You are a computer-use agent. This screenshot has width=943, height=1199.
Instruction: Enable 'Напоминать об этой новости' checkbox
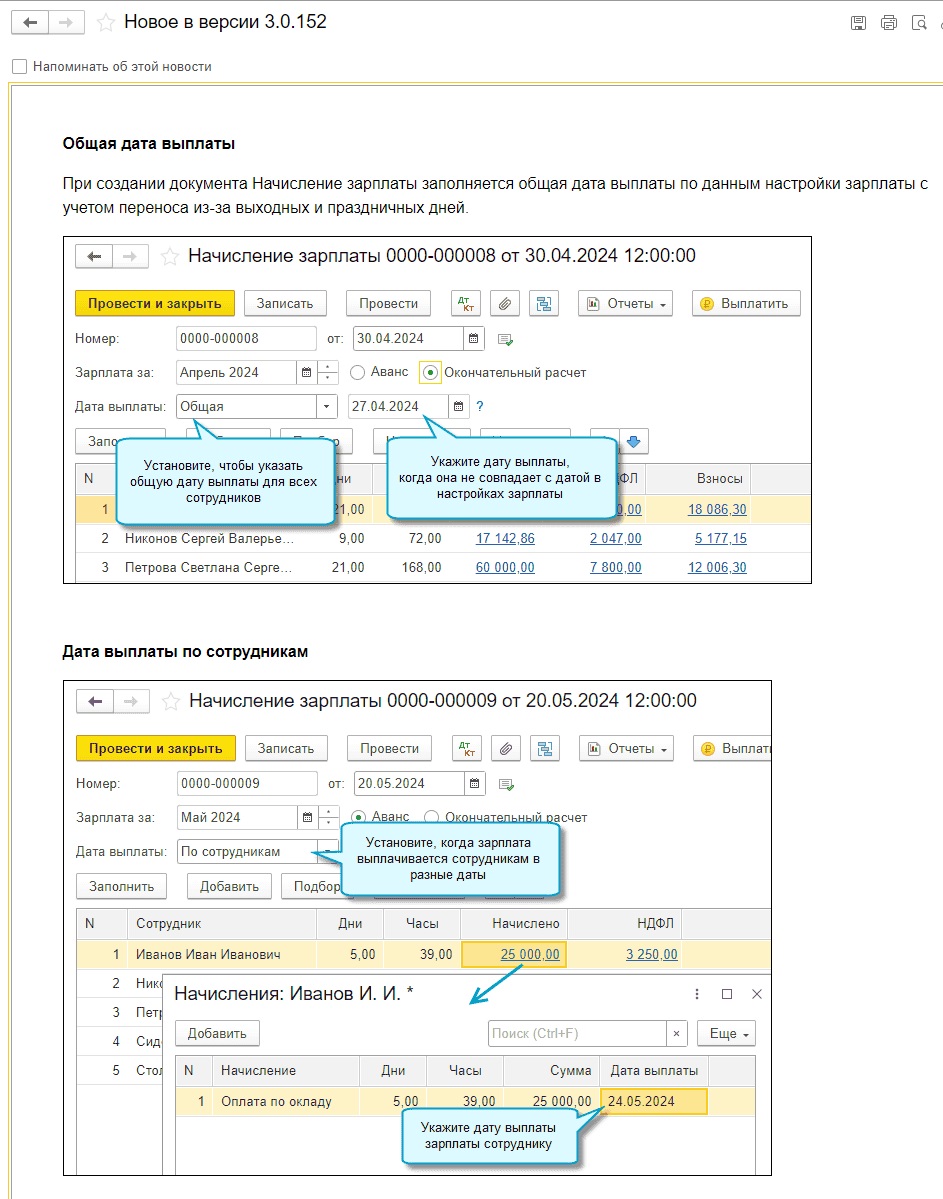tap(20, 67)
